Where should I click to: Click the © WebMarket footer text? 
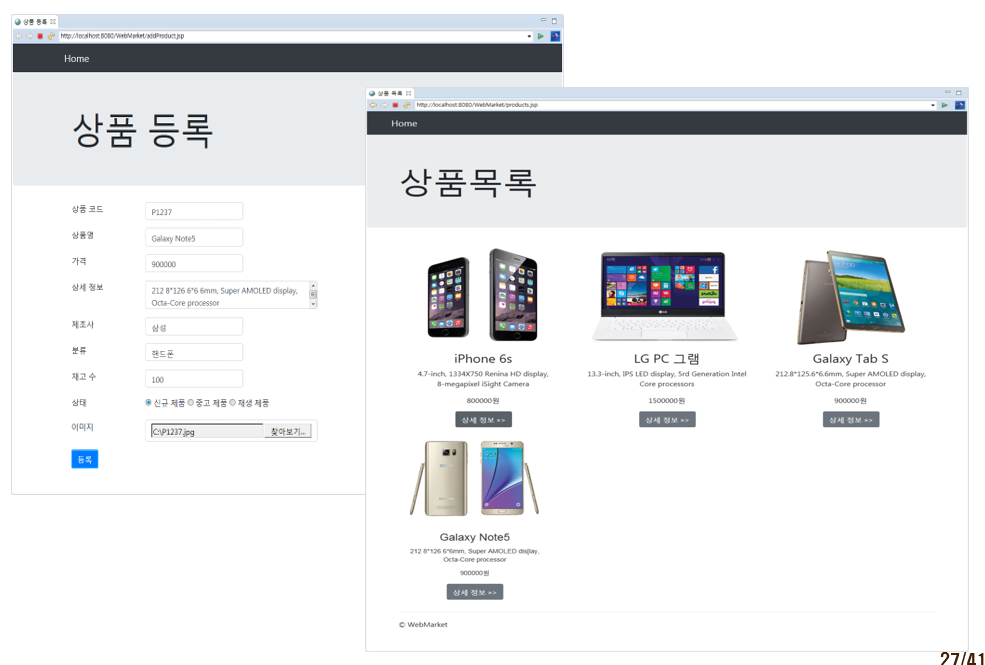(x=423, y=625)
